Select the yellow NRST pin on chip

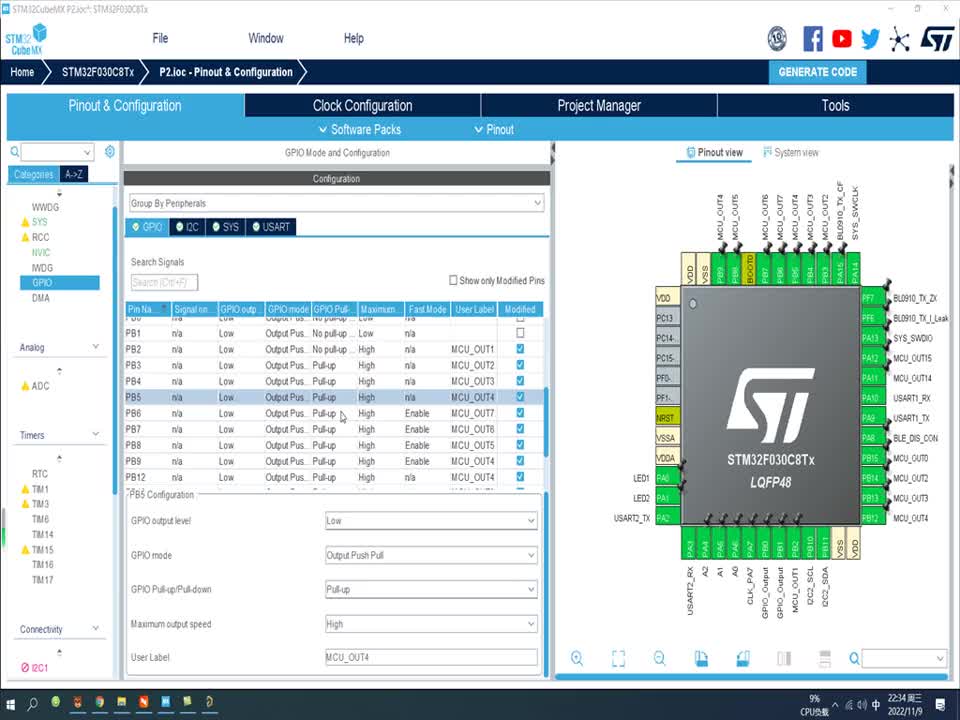(x=667, y=418)
